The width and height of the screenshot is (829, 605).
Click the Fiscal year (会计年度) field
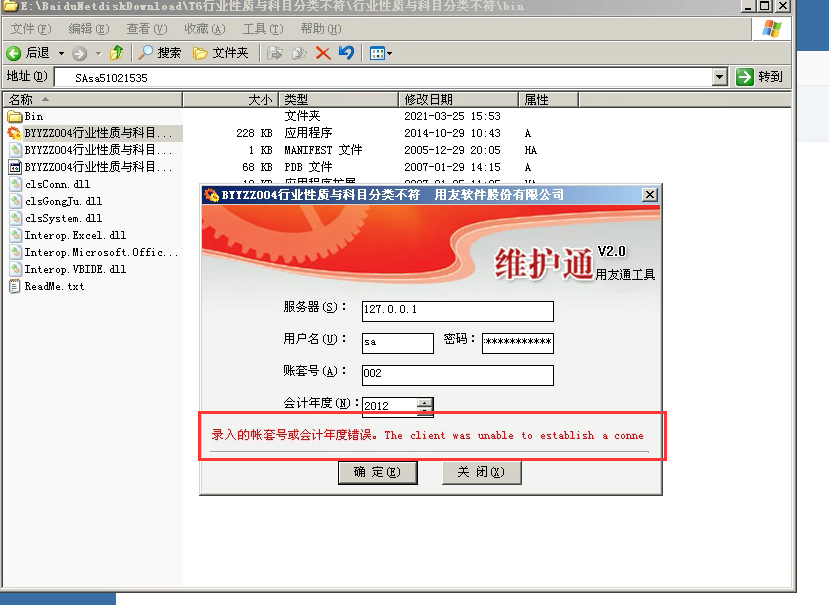(390, 406)
